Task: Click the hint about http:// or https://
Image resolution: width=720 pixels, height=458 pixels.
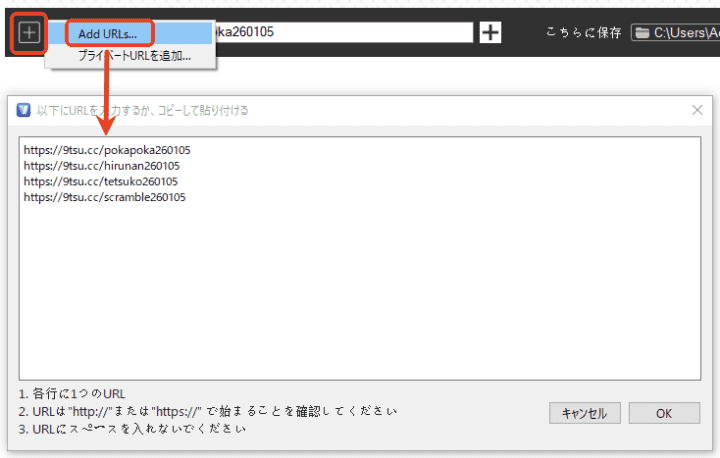Action: pos(208,411)
